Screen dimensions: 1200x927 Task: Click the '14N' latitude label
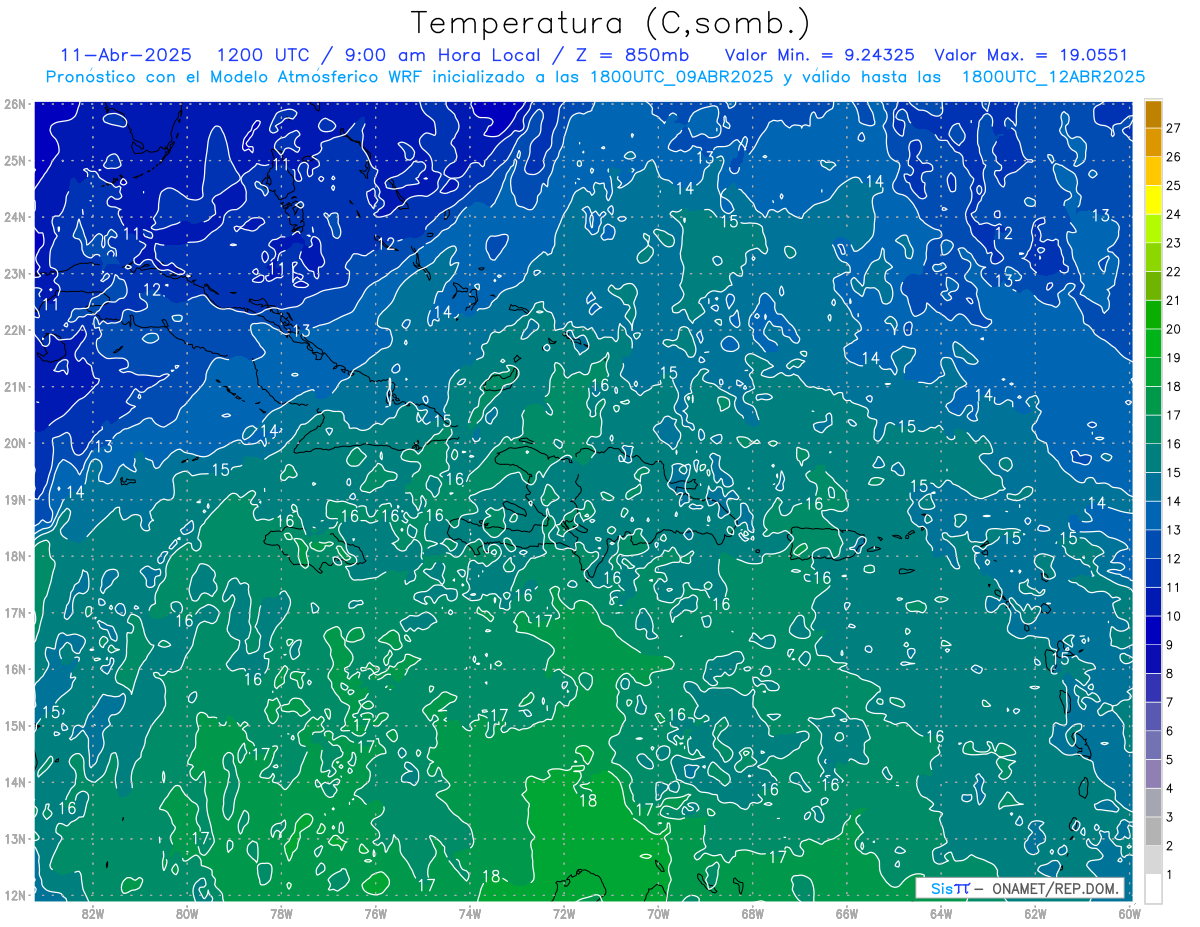[x=14, y=782]
